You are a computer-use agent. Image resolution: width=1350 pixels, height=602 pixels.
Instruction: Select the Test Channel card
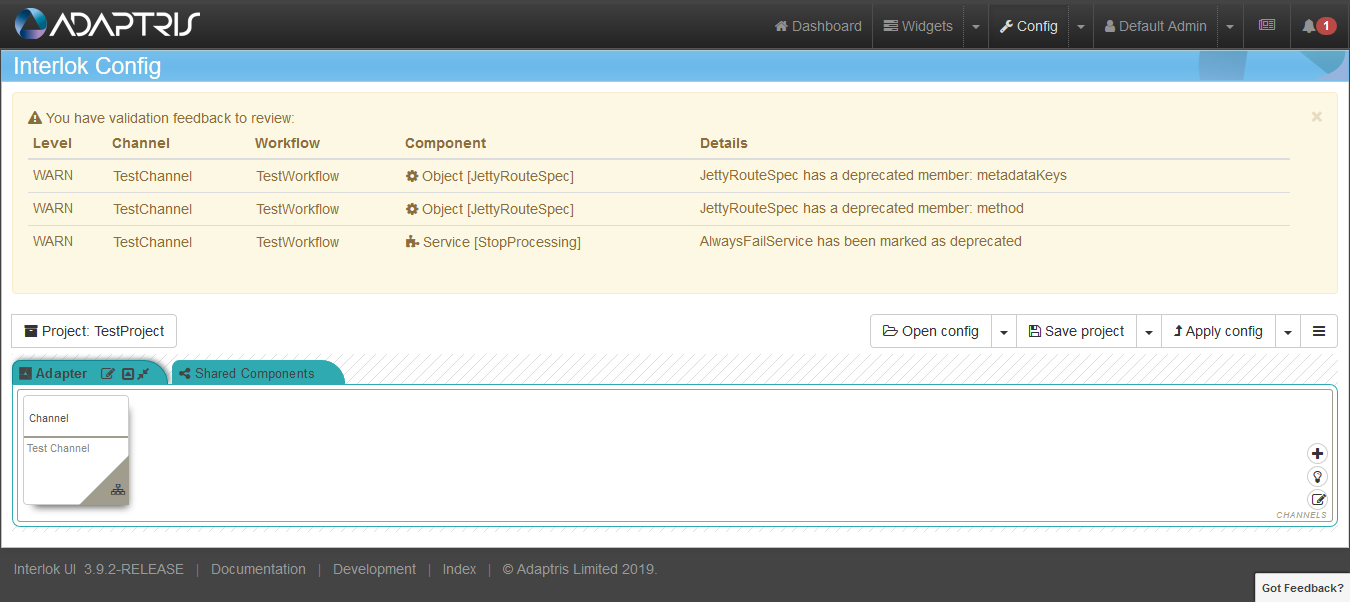tap(76, 450)
